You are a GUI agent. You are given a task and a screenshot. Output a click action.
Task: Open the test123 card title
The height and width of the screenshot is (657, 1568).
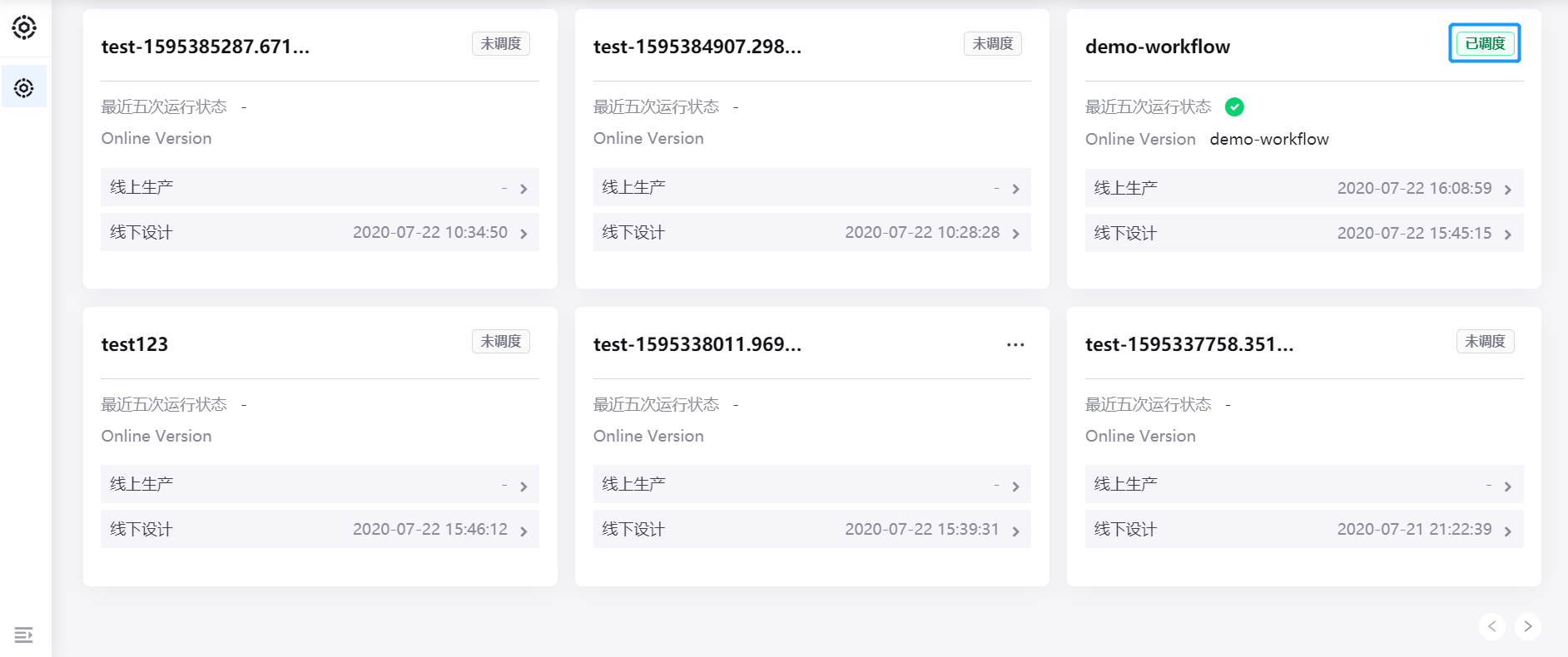135,344
